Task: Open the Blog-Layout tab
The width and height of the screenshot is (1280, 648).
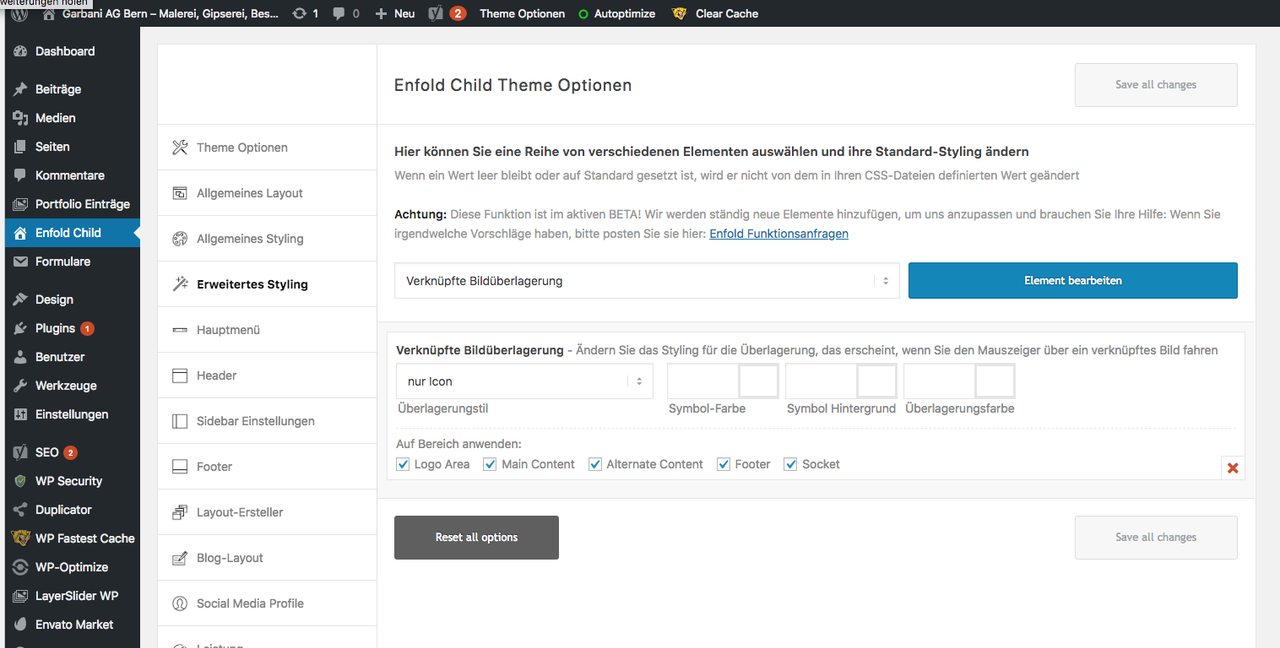Action: (x=267, y=558)
